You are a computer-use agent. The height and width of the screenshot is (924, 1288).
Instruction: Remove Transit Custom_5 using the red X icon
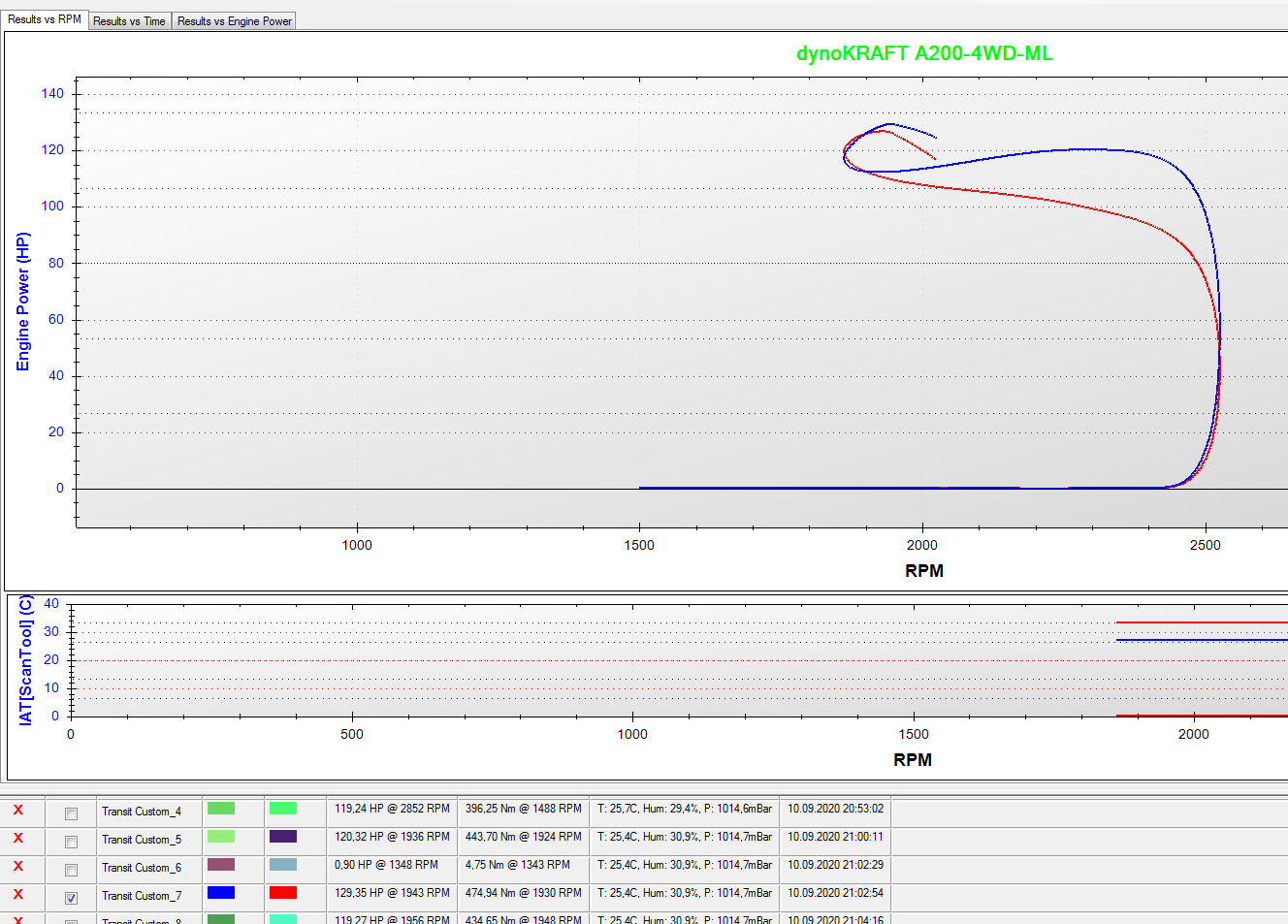18,839
